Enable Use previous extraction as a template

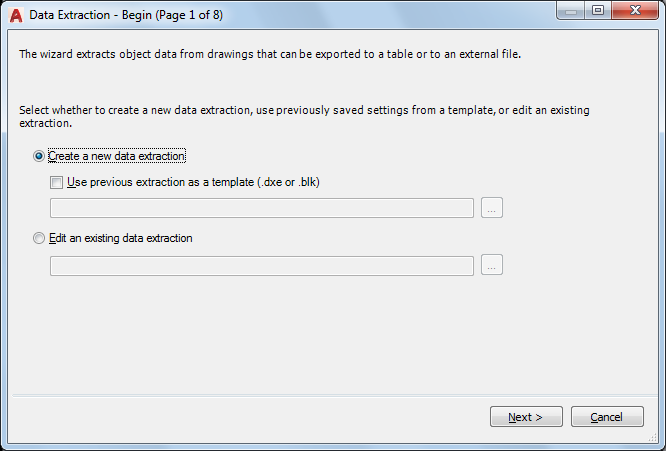pos(56,182)
